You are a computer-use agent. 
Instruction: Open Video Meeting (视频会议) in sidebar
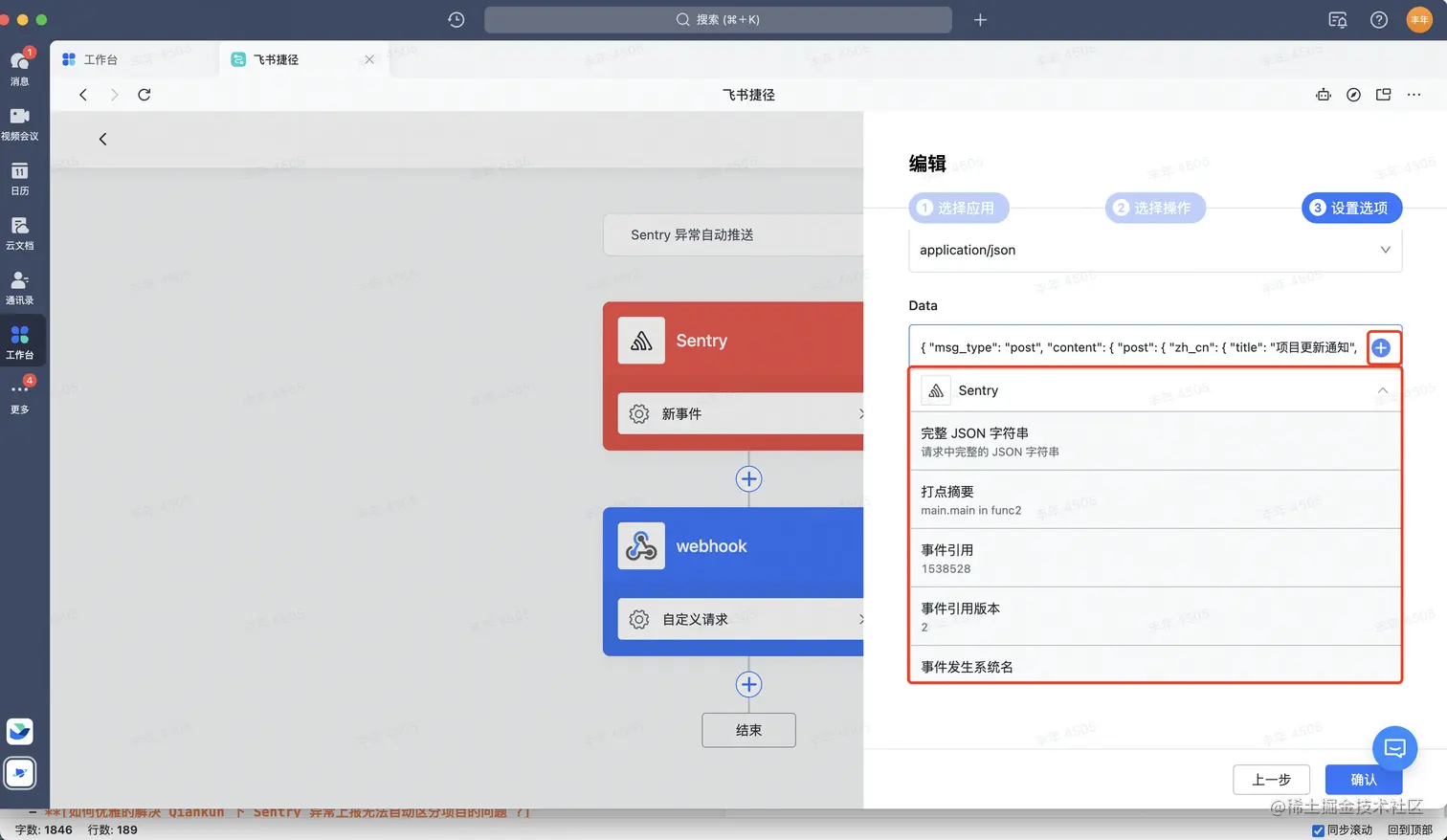(20, 122)
